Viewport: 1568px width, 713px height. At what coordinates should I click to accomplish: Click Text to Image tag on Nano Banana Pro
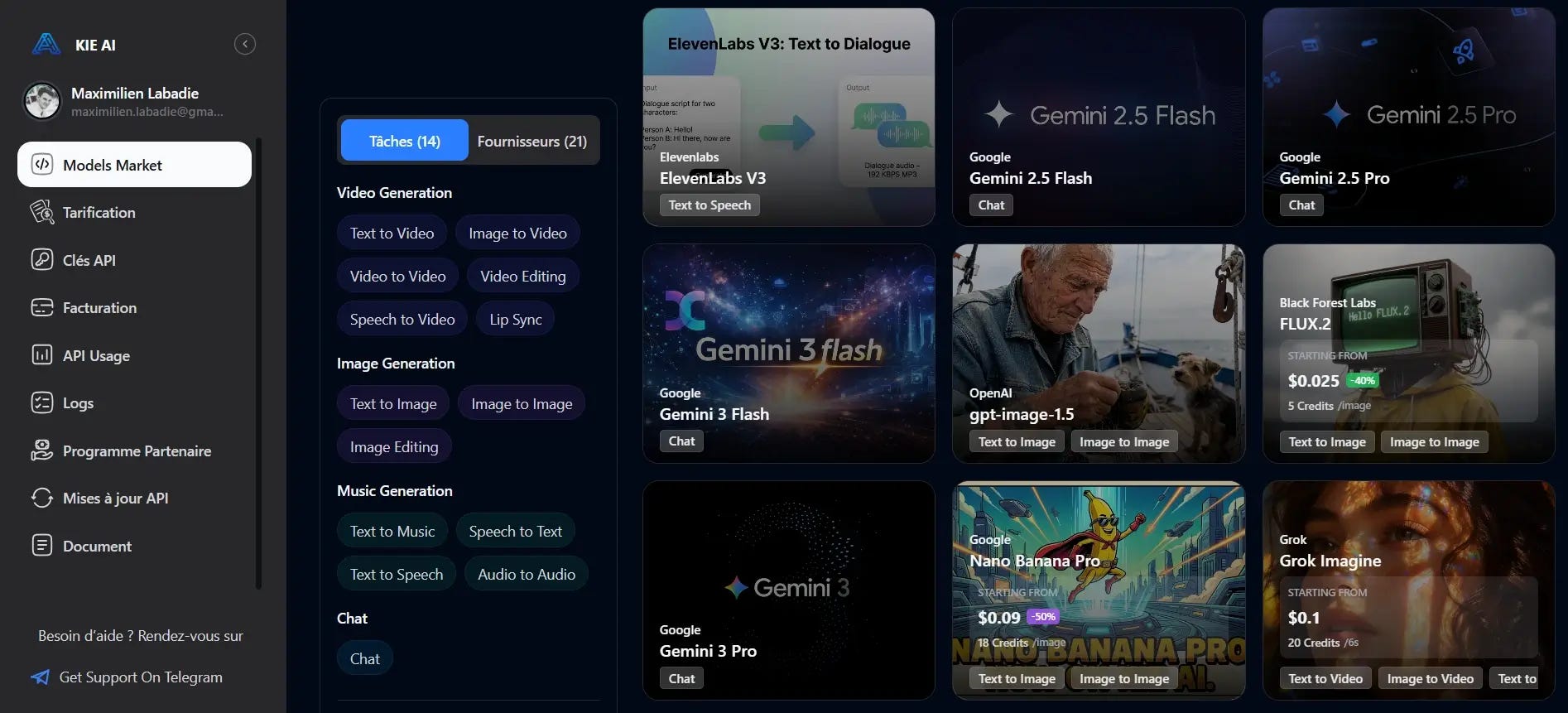pos(1017,678)
